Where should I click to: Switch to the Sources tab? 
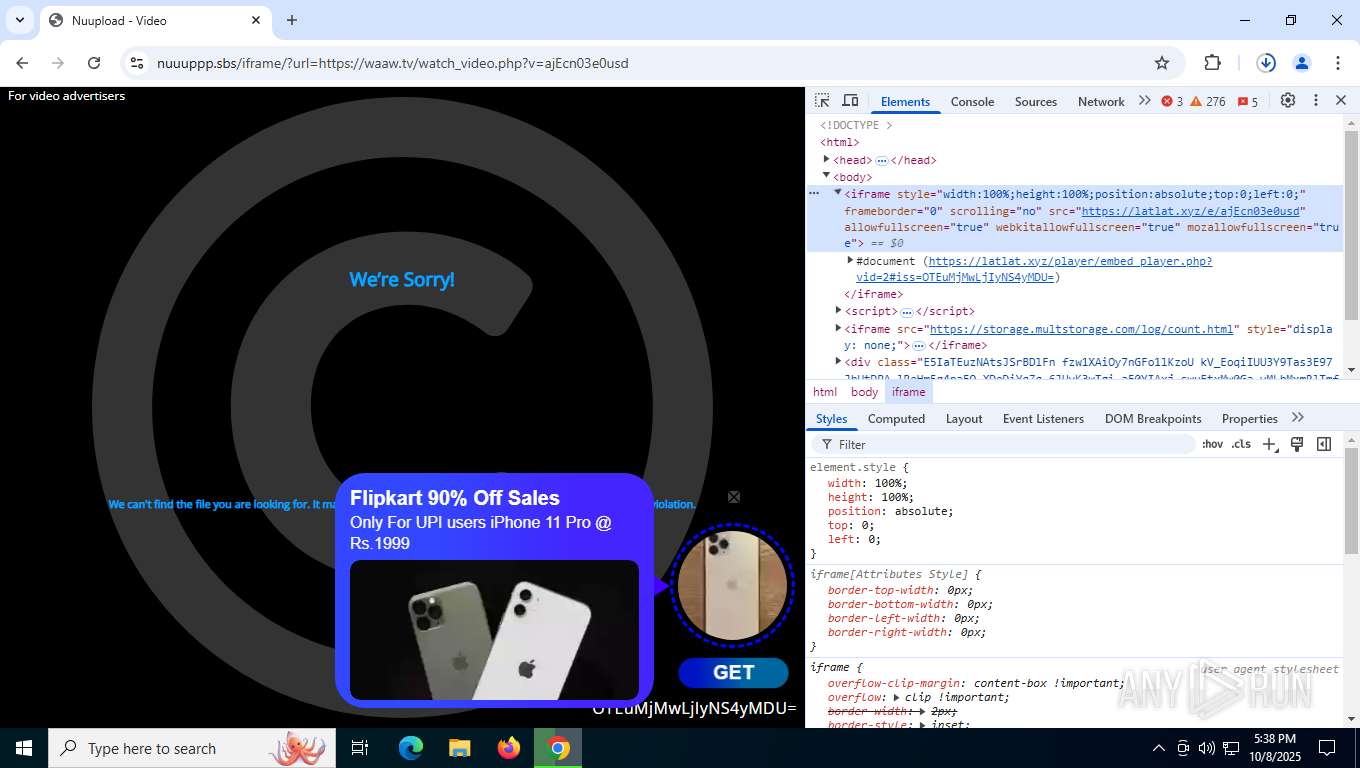1036,101
